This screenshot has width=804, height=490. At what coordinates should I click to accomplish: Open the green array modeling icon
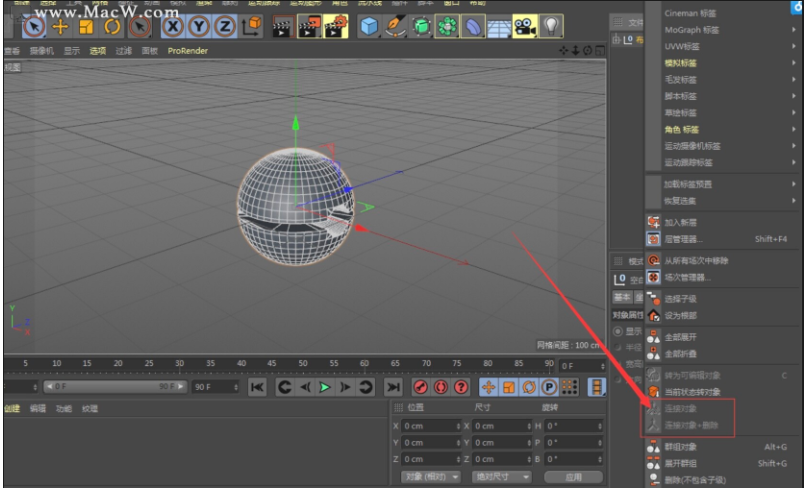click(447, 26)
